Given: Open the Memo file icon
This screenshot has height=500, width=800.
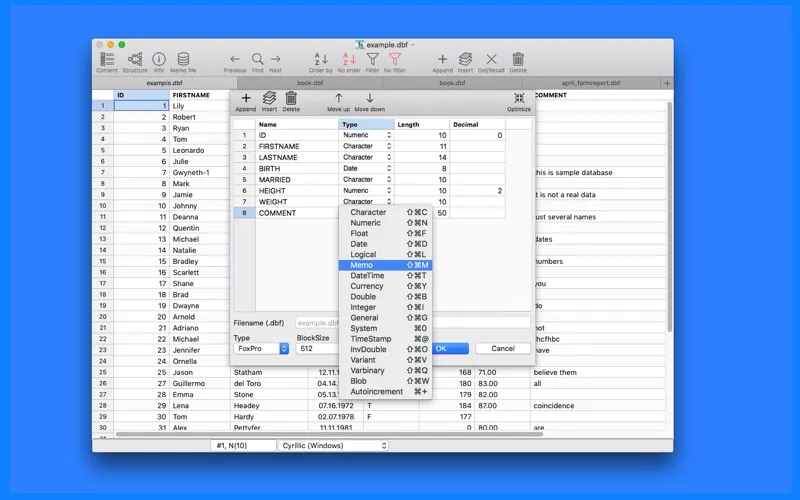Looking at the screenshot, I should coord(183,59).
